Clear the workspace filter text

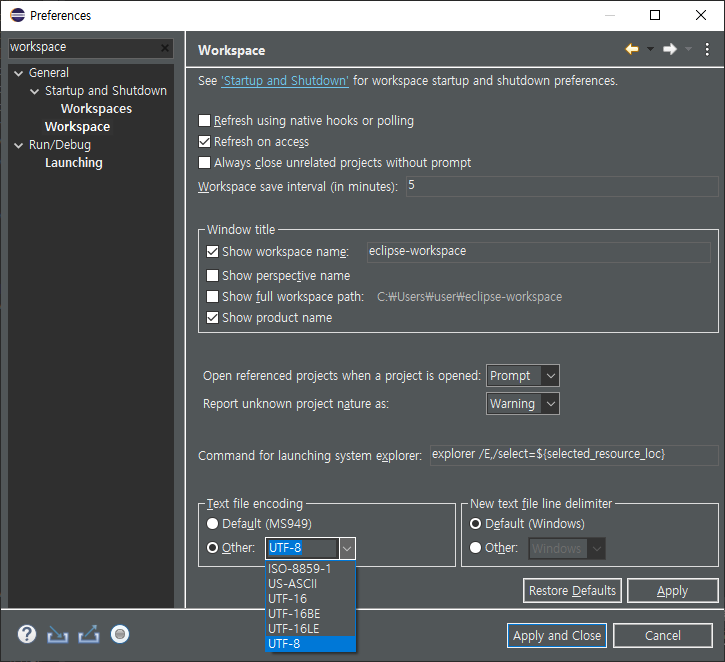[x=165, y=48]
